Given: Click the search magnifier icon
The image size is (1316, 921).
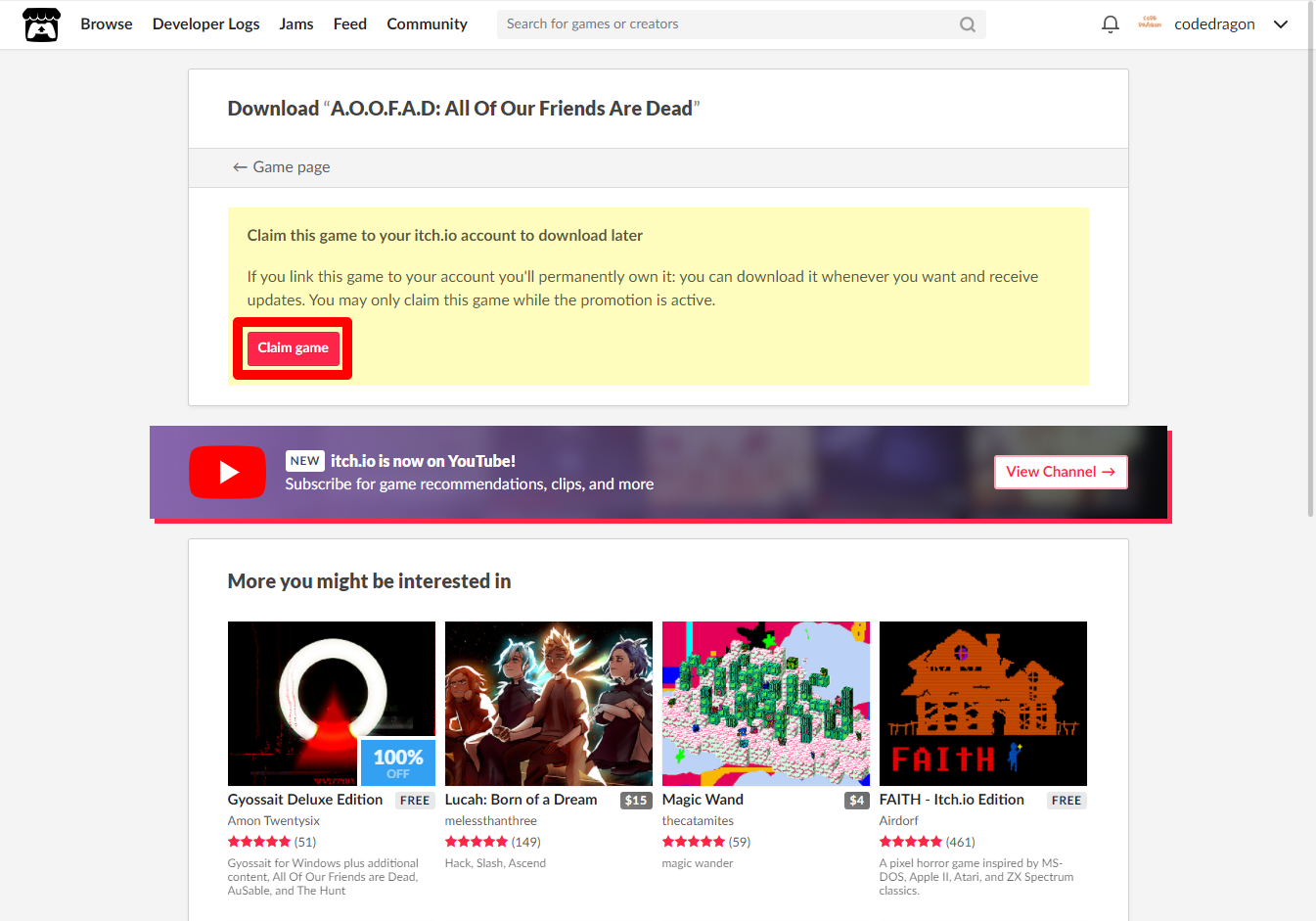Looking at the screenshot, I should [967, 24].
